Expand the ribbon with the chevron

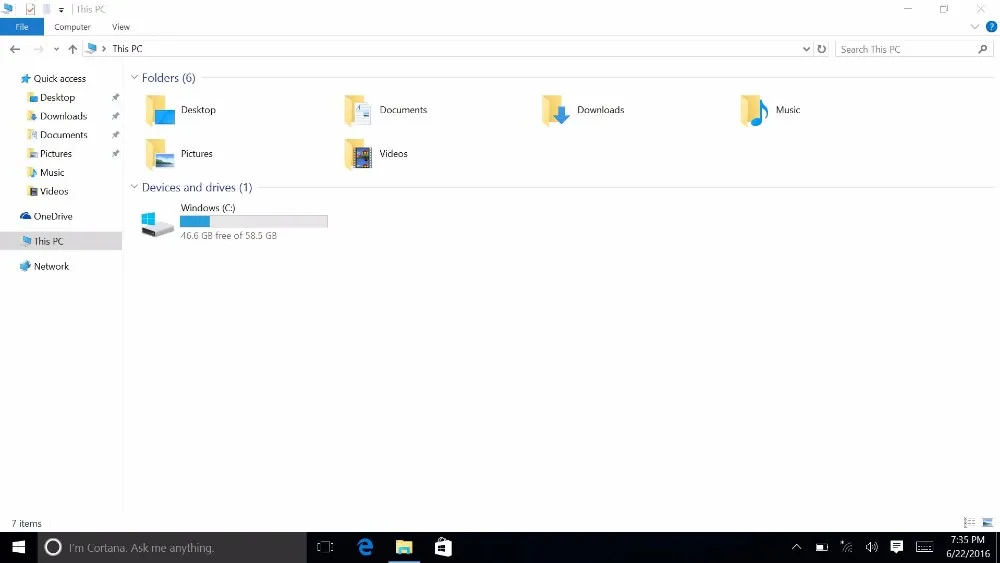tap(974, 27)
